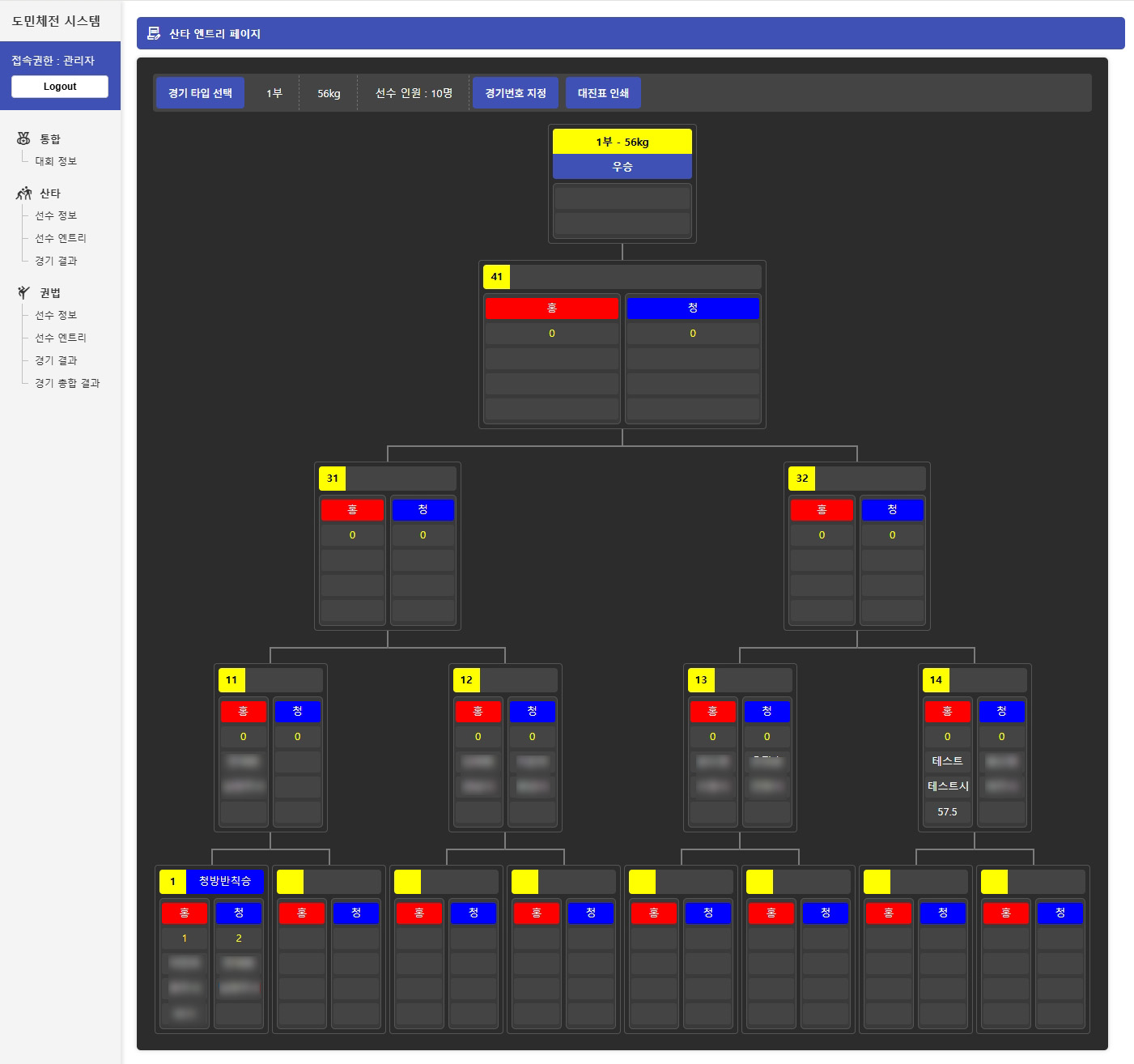
Task: Click the 57.5 weight cell in match 14
Action: [x=947, y=811]
